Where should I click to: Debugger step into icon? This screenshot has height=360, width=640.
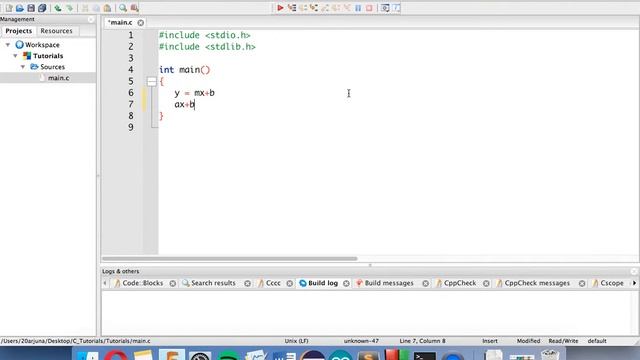click(x=314, y=8)
